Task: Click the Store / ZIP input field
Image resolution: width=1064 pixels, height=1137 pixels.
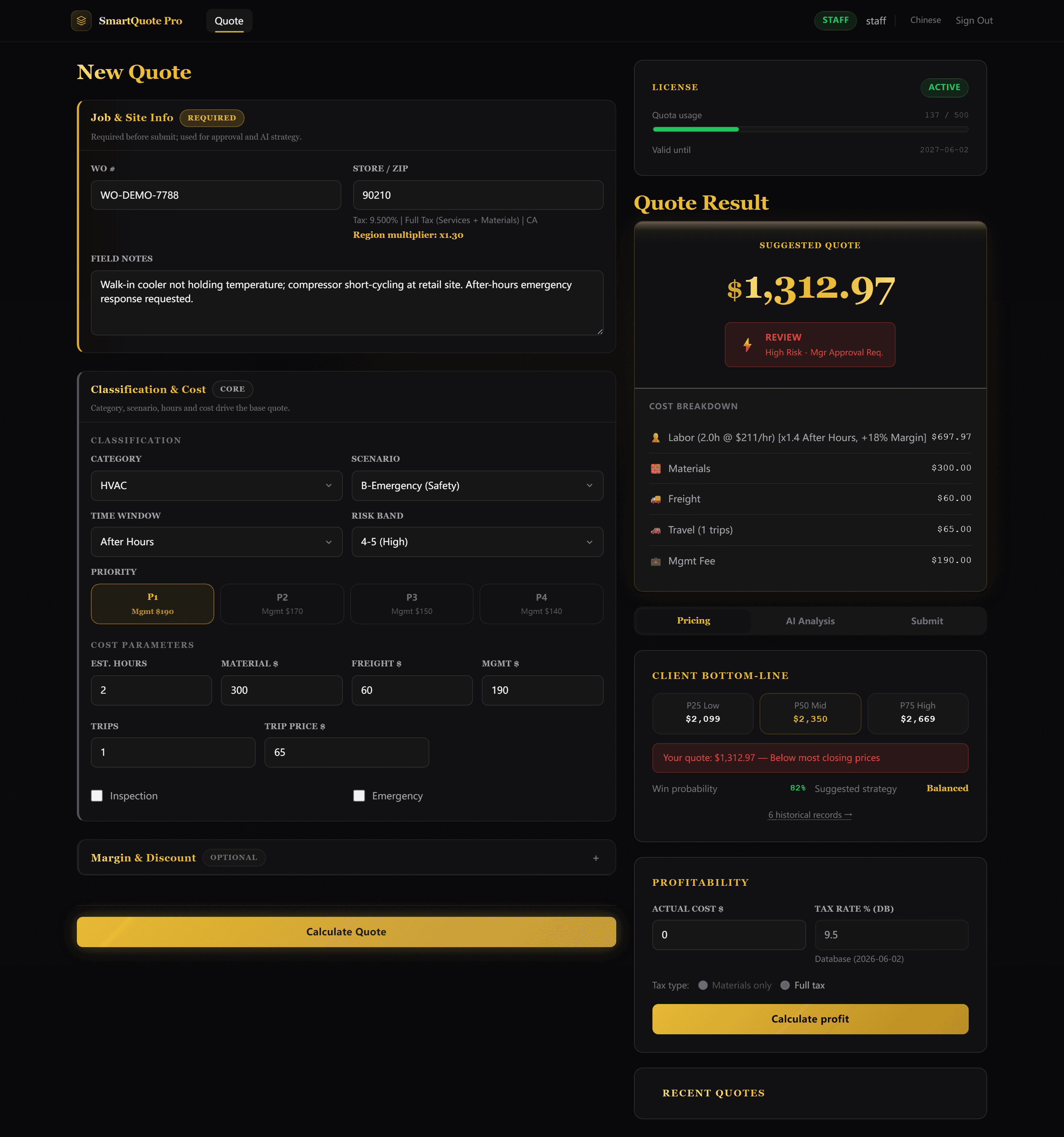Action: coord(478,195)
